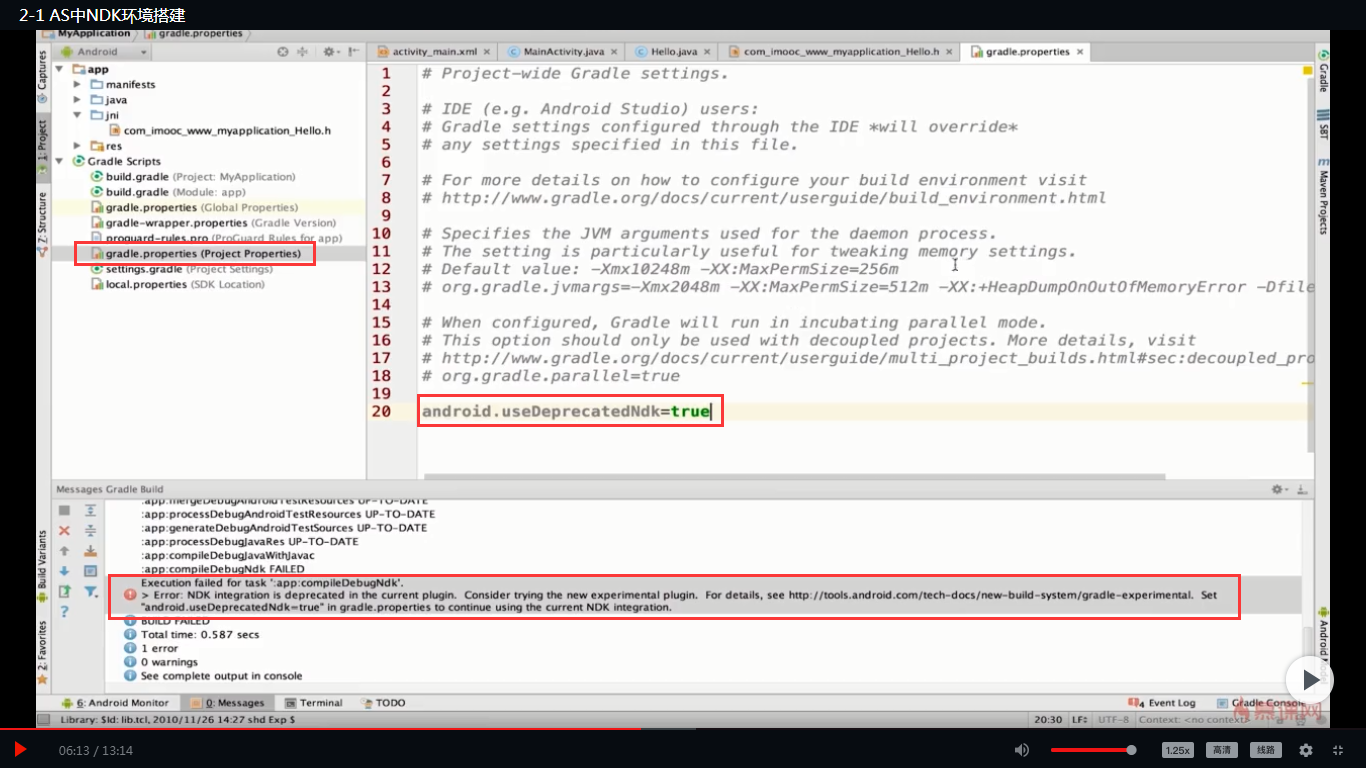1366x768 pixels.
Task: Go to previous message with up arrow
Action: tap(64, 551)
